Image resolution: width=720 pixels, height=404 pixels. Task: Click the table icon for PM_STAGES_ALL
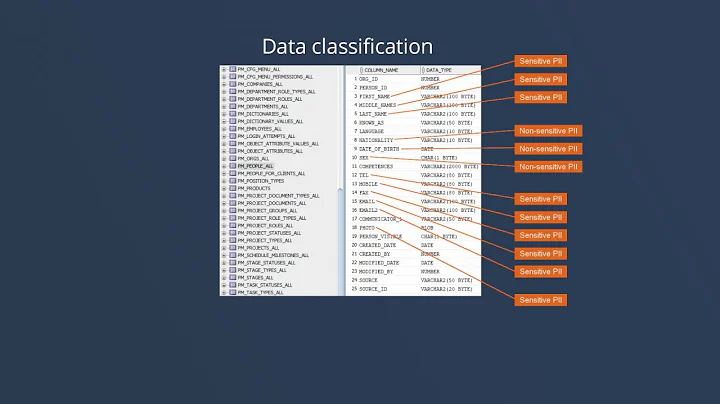pyautogui.click(x=233, y=278)
